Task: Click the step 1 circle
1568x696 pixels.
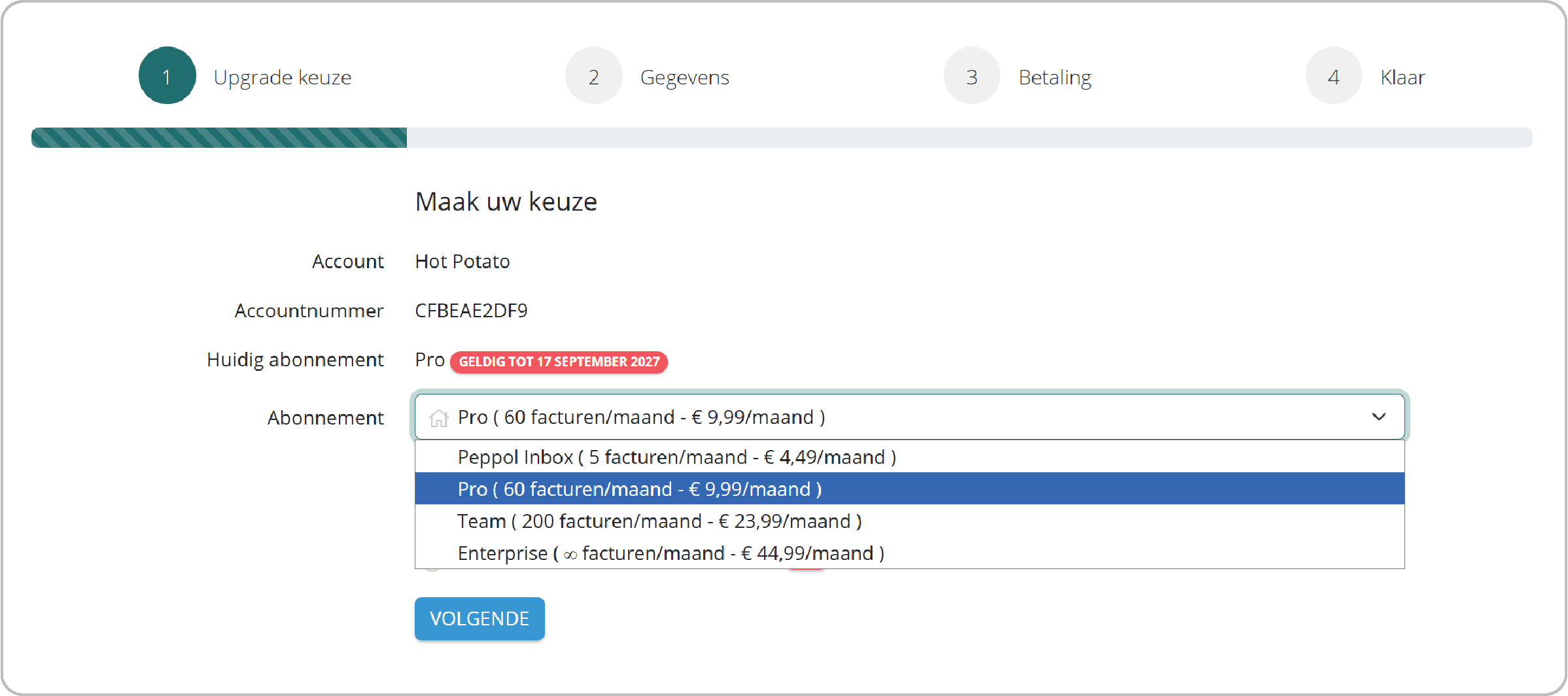Action: click(167, 76)
